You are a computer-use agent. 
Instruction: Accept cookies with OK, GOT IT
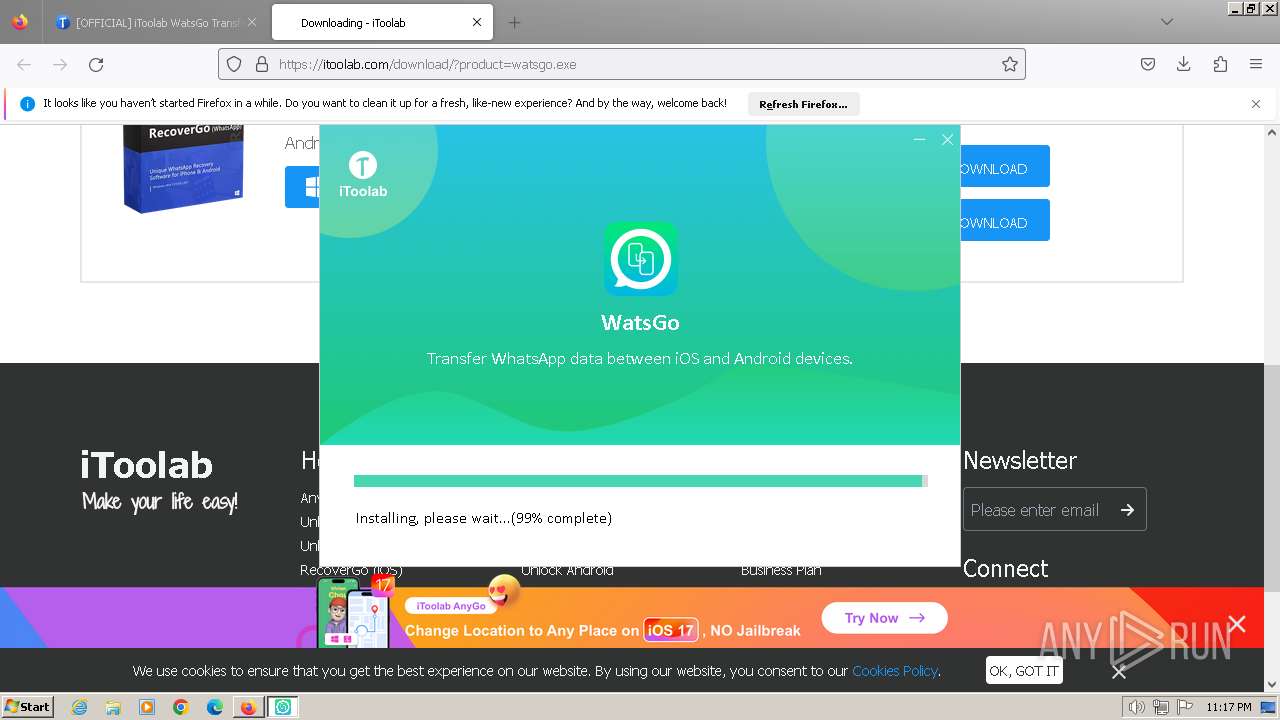(x=1024, y=671)
